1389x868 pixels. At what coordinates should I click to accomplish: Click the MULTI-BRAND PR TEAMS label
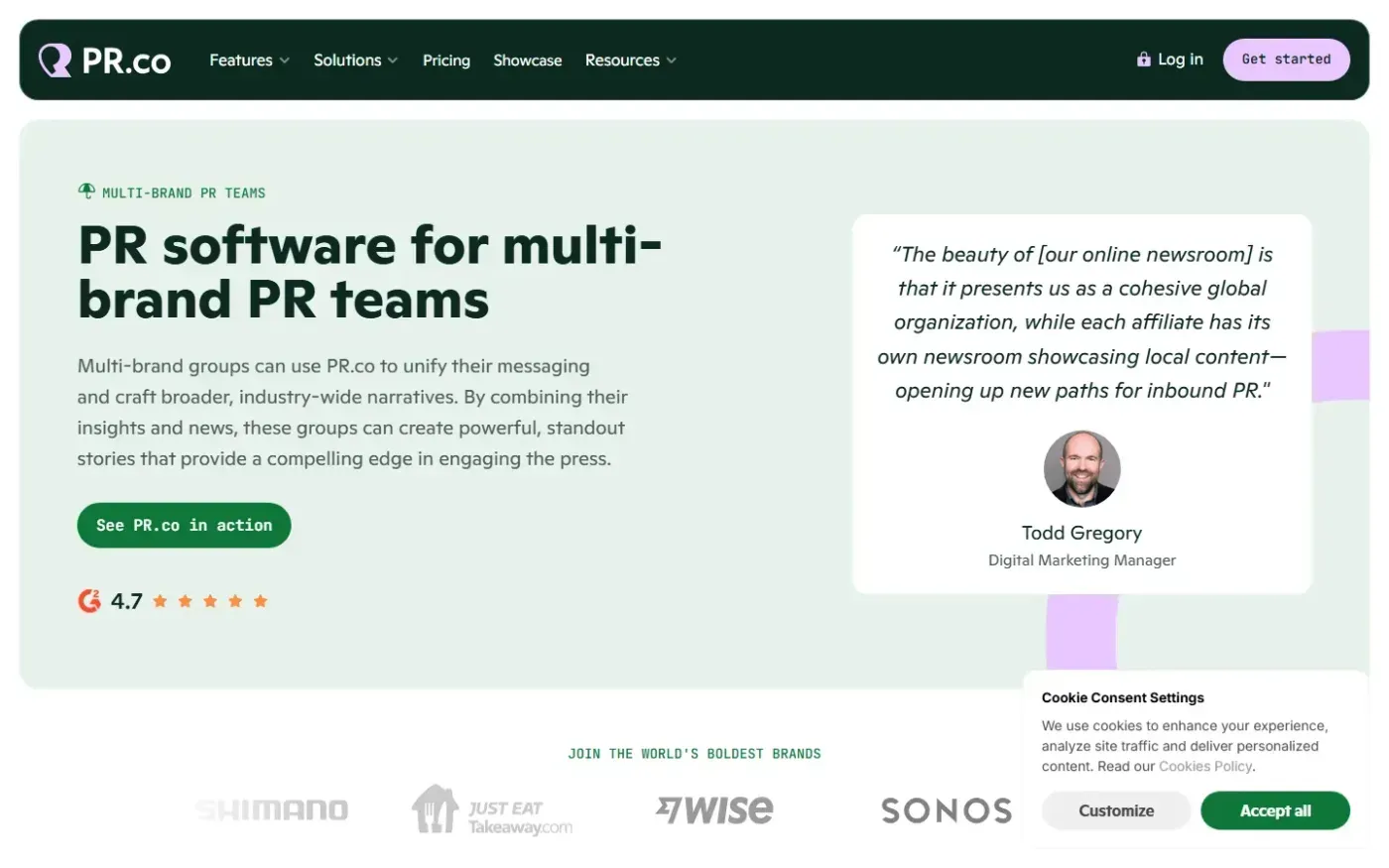click(x=184, y=193)
